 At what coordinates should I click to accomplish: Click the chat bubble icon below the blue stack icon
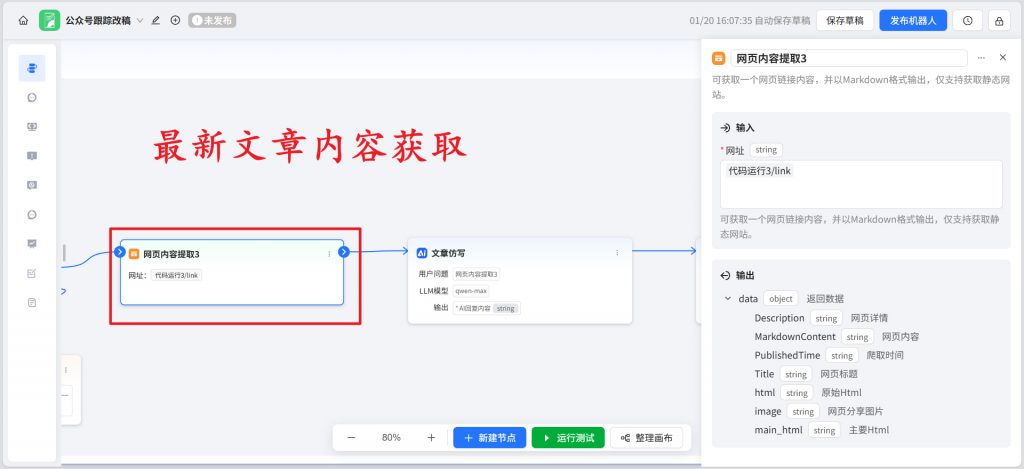tap(32, 98)
